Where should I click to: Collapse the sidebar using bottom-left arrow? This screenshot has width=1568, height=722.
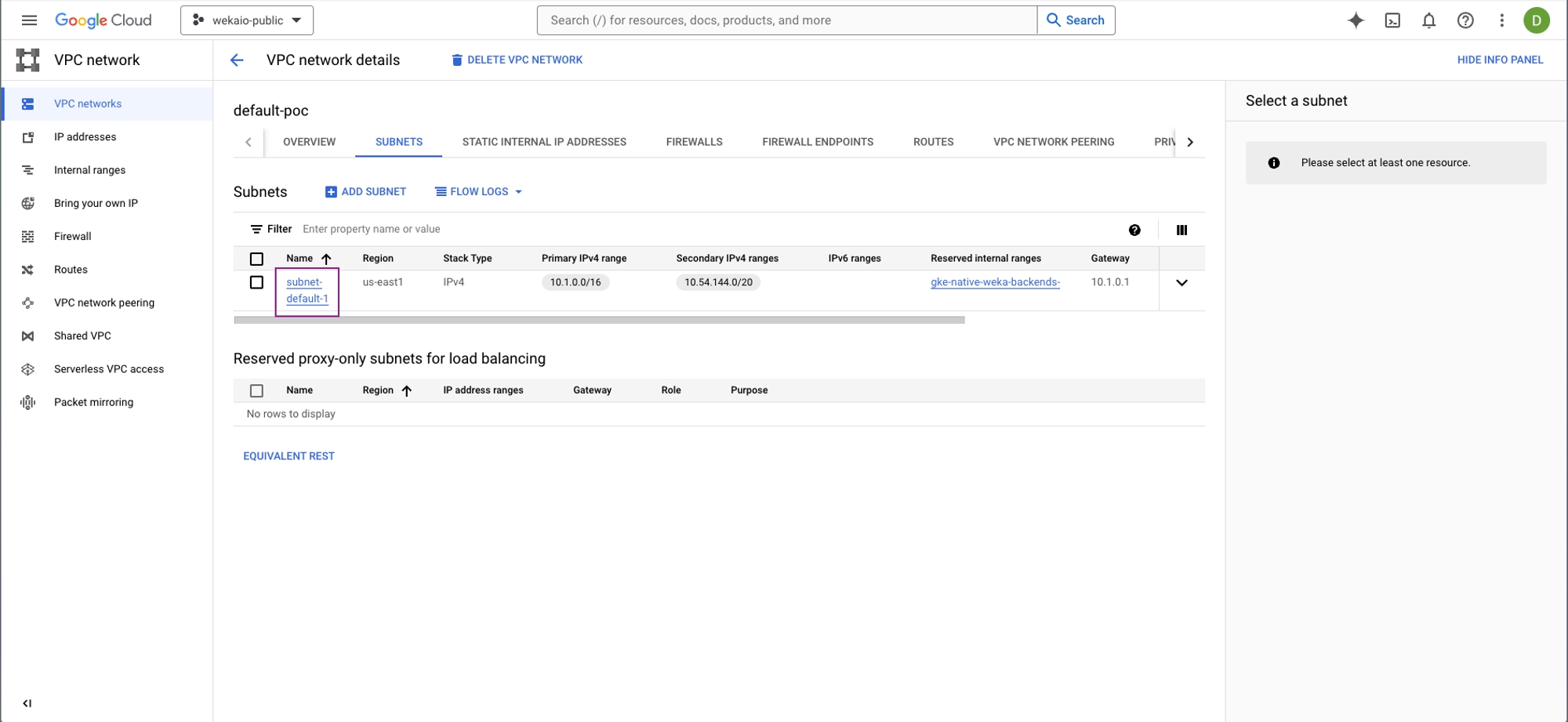[x=27, y=703]
